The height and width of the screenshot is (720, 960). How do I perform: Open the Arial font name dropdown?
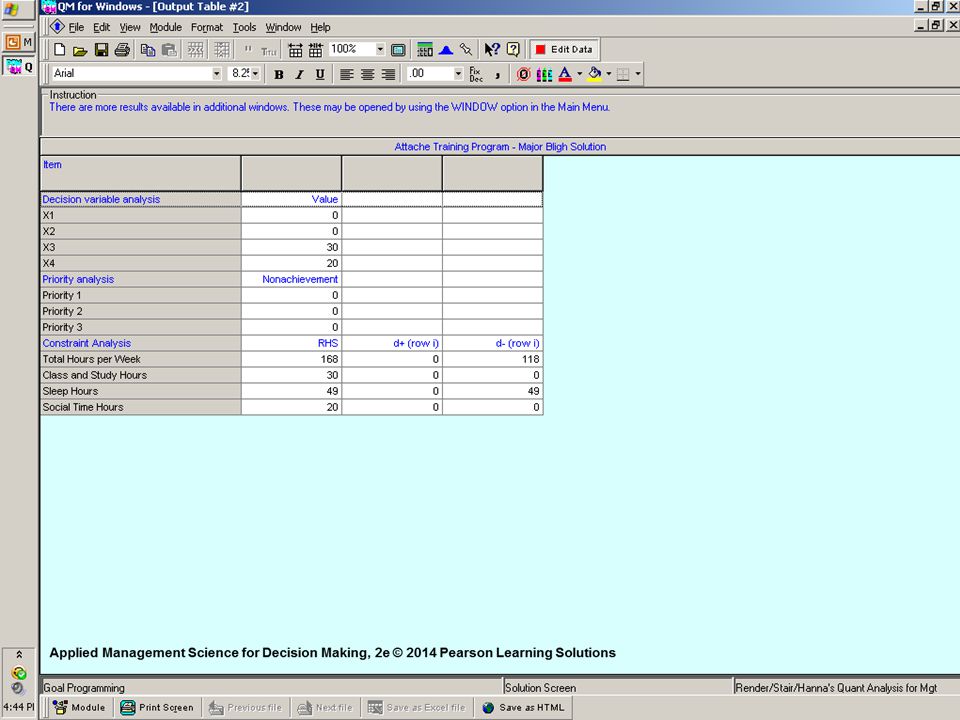pyautogui.click(x=217, y=73)
